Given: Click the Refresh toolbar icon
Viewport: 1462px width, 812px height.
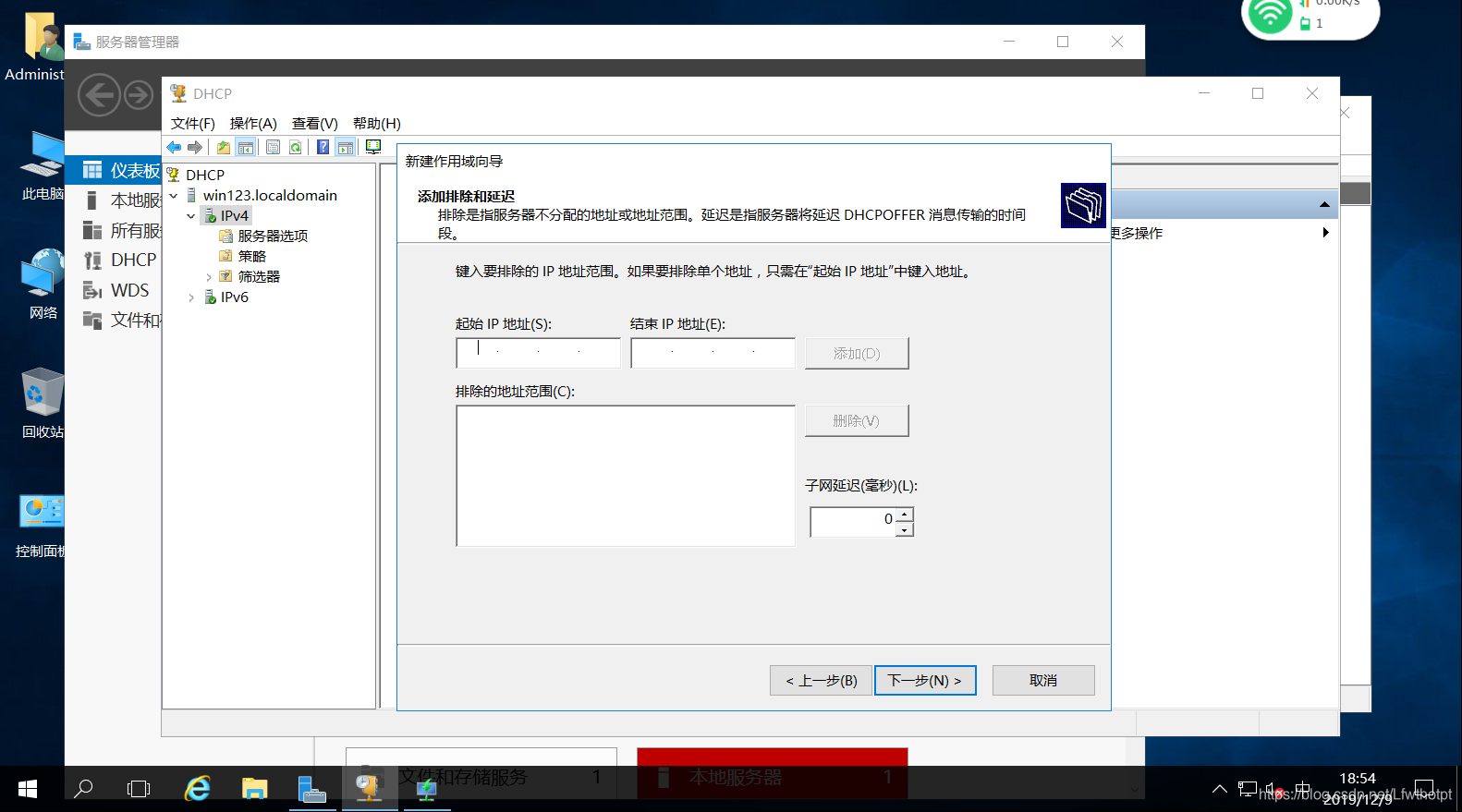Looking at the screenshot, I should click(295, 147).
